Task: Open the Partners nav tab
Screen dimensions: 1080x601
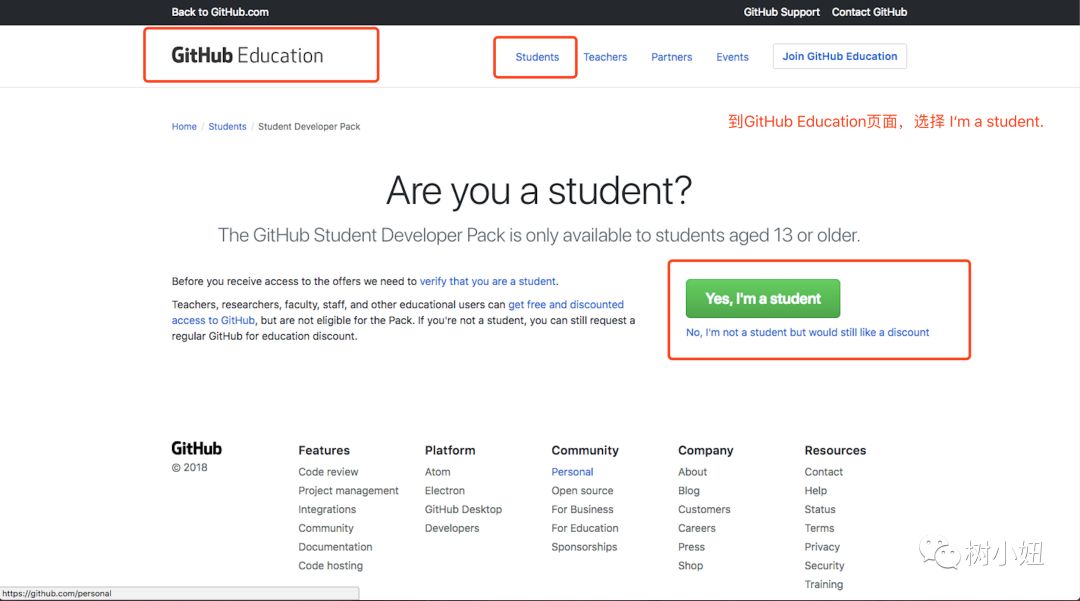Action: pos(672,57)
